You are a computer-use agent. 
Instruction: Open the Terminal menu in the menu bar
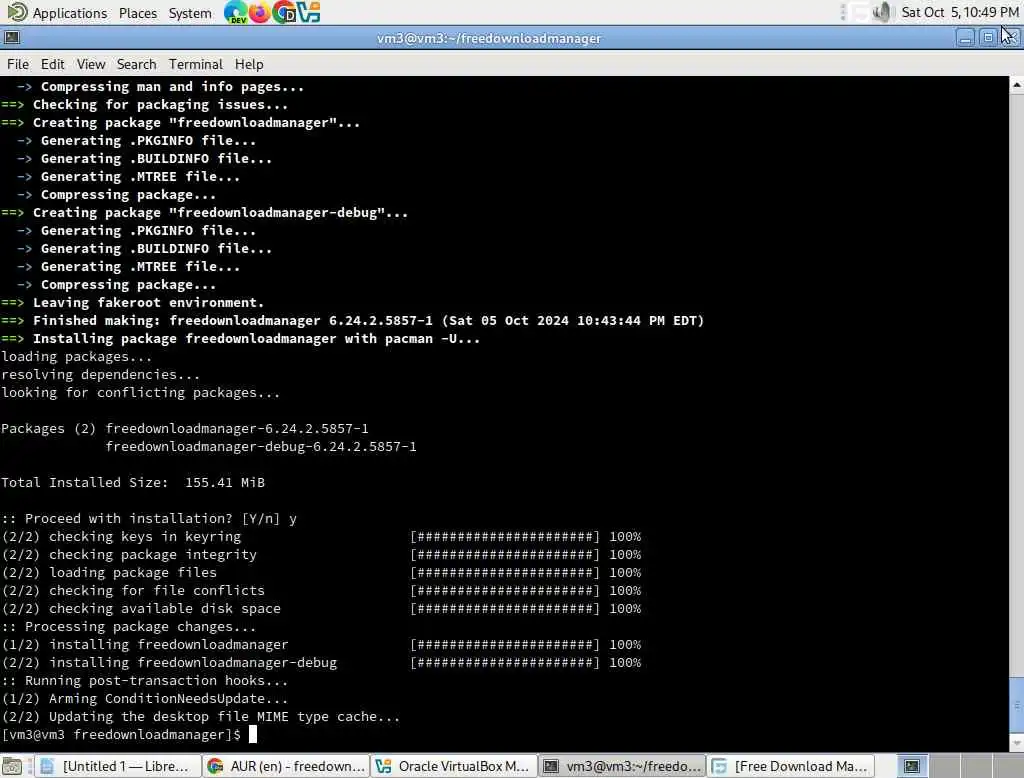click(196, 64)
